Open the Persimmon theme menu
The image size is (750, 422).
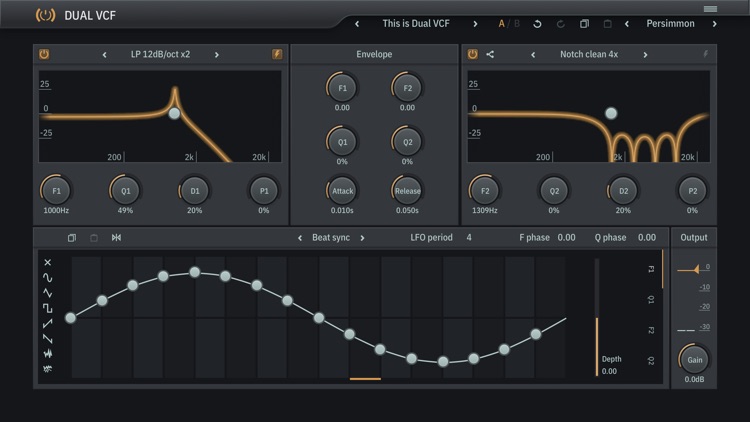670,23
